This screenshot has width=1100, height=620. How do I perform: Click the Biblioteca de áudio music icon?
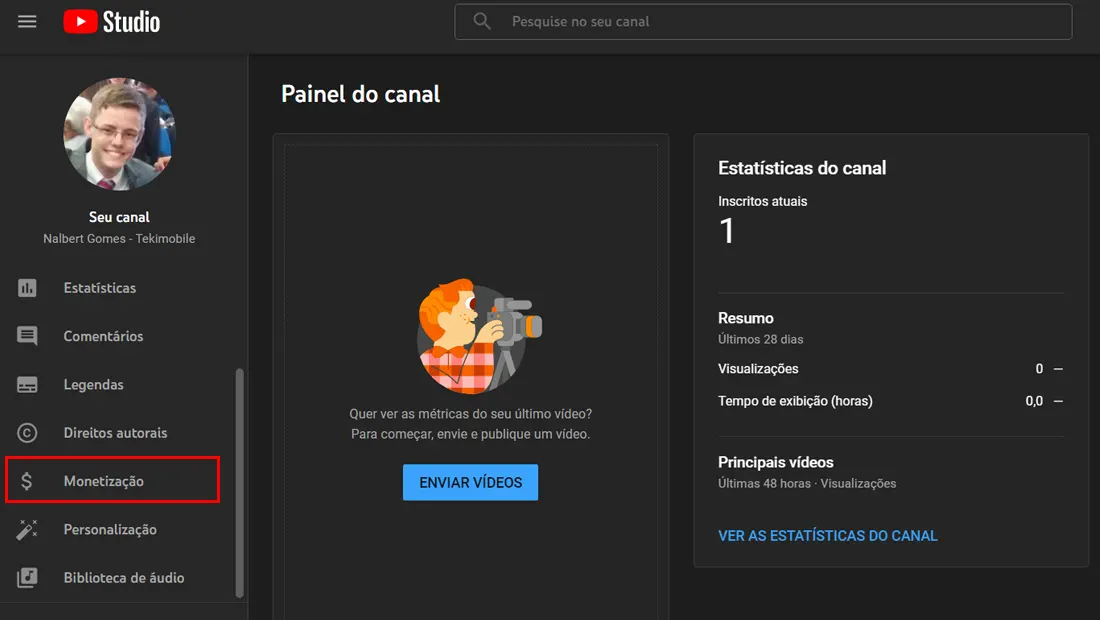click(27, 578)
